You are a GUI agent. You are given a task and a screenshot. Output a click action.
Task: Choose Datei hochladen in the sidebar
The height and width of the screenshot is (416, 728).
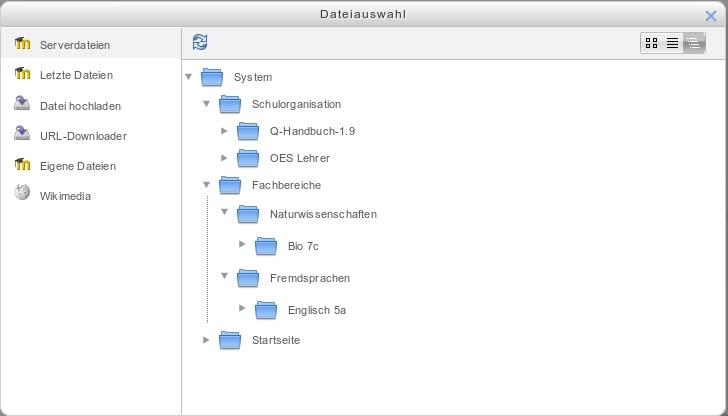coord(80,106)
